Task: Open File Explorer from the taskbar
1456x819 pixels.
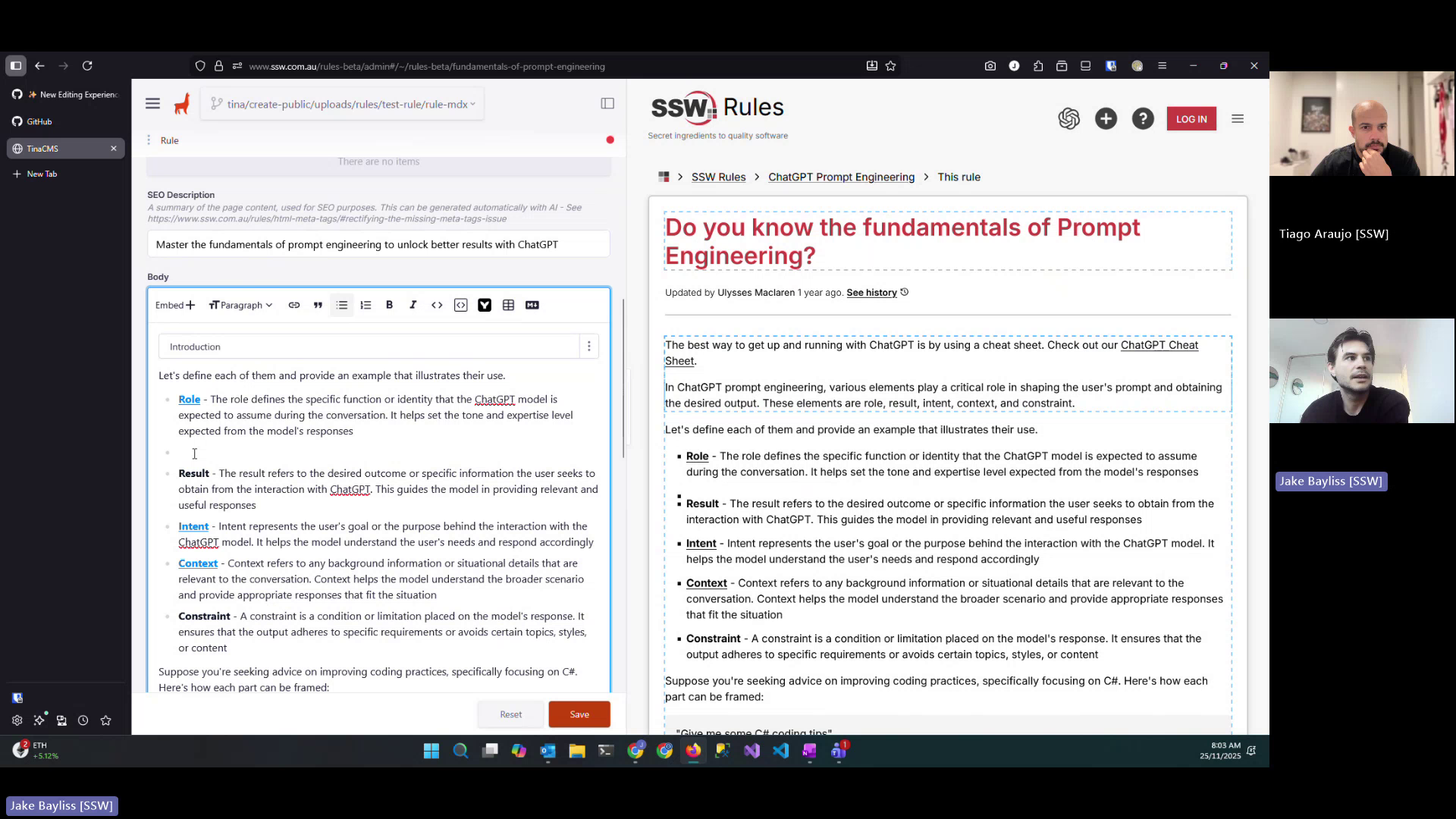Action: [x=577, y=752]
